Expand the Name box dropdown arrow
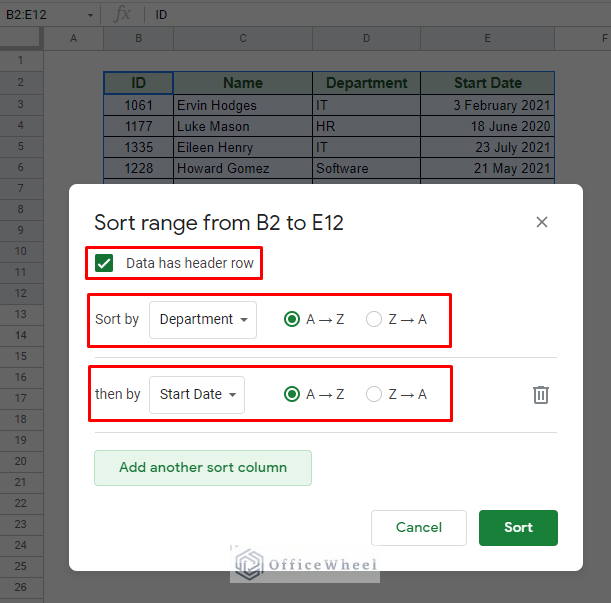 90,15
